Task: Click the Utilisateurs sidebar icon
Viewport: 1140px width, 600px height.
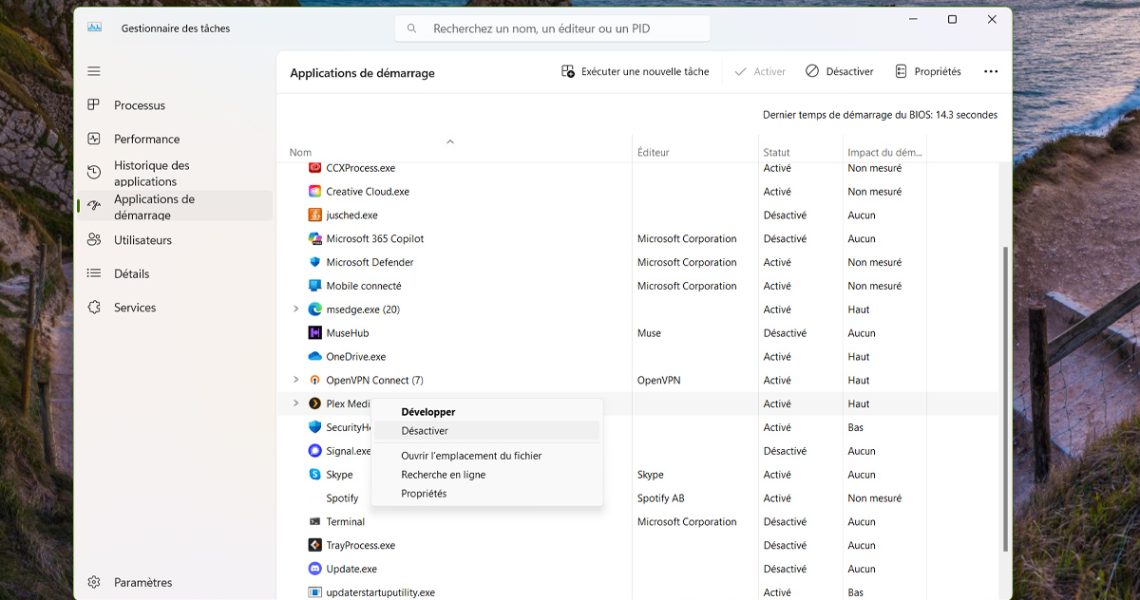Action: [x=94, y=240]
